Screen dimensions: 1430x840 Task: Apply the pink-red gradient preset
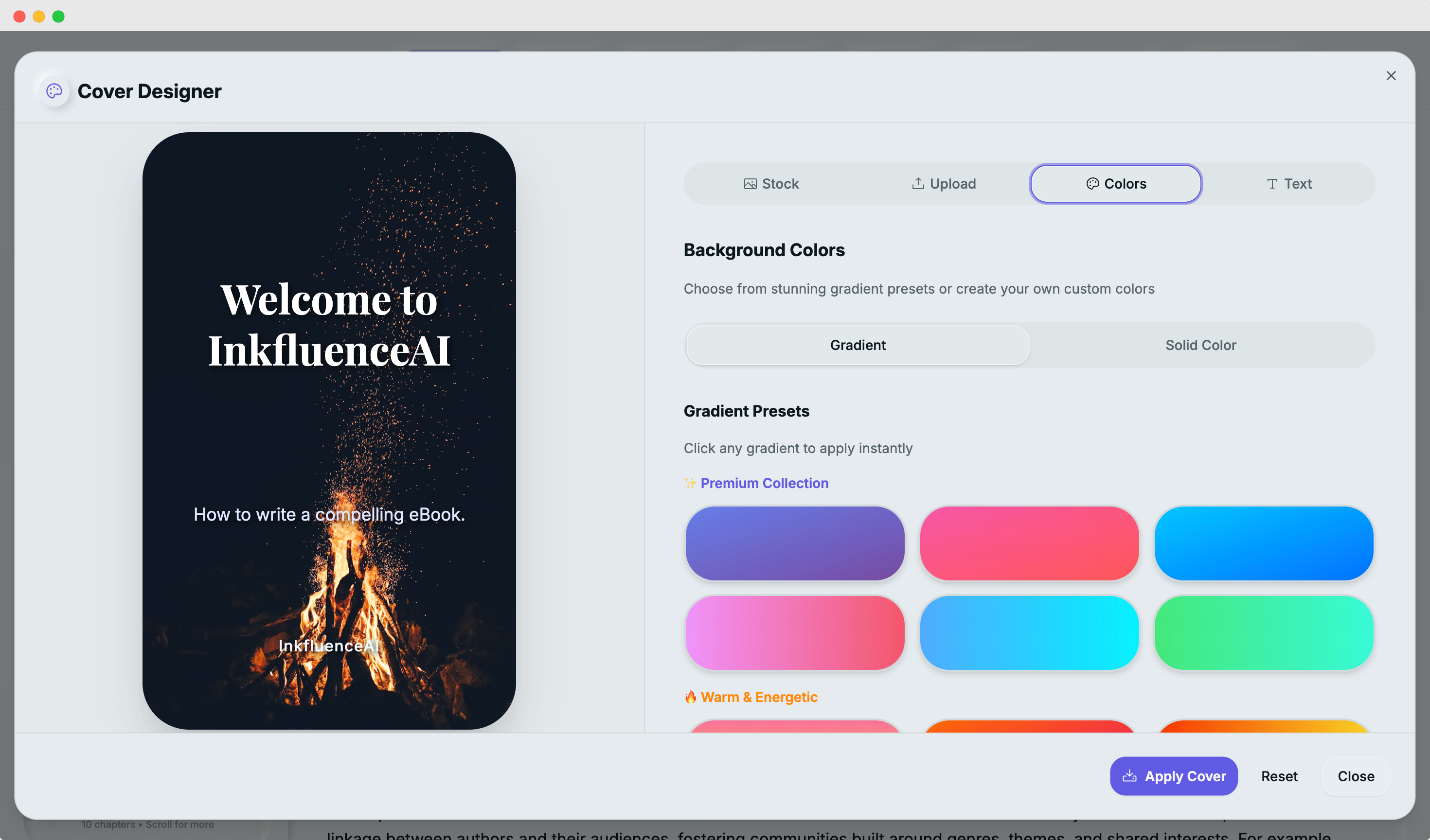coord(1029,543)
